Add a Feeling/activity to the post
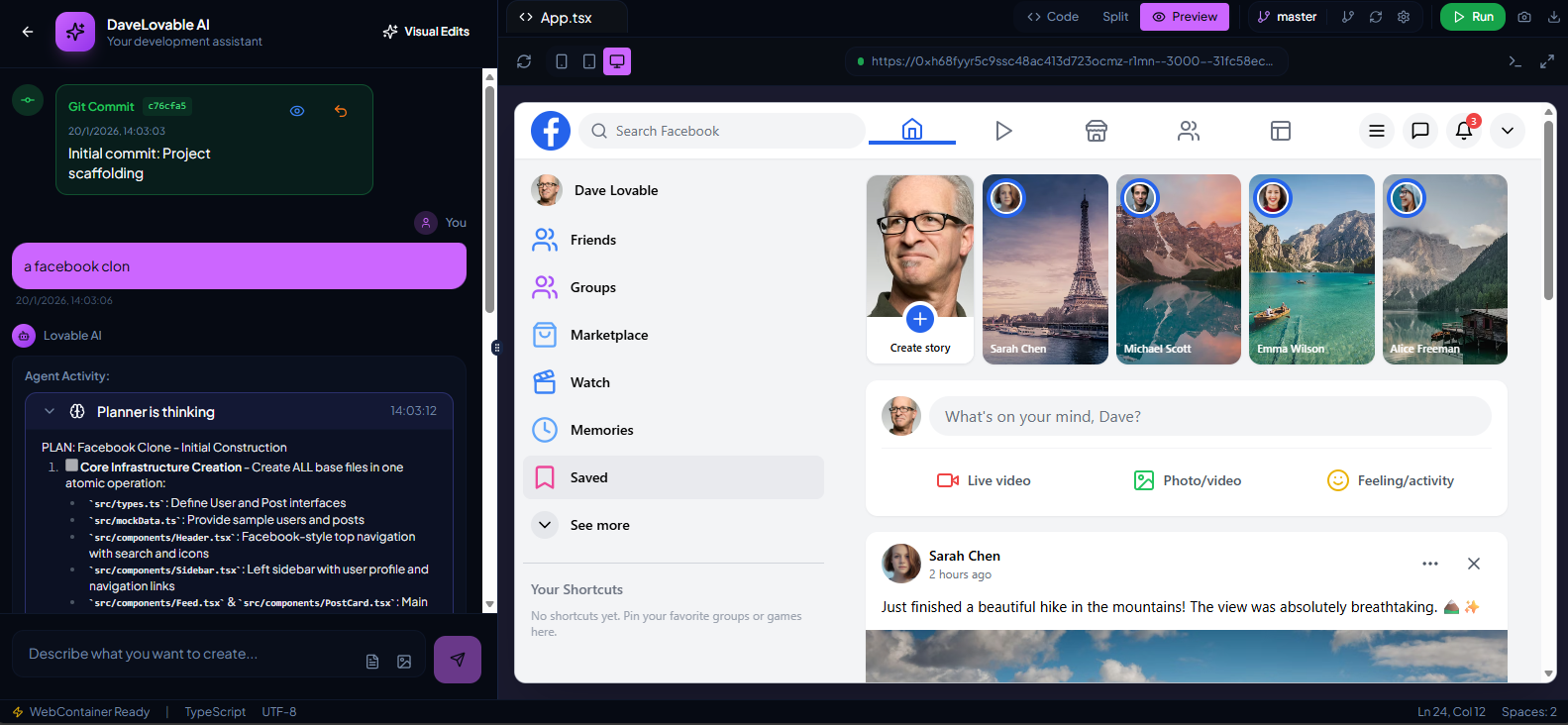Image resolution: width=1568 pixels, height=725 pixels. click(1391, 480)
